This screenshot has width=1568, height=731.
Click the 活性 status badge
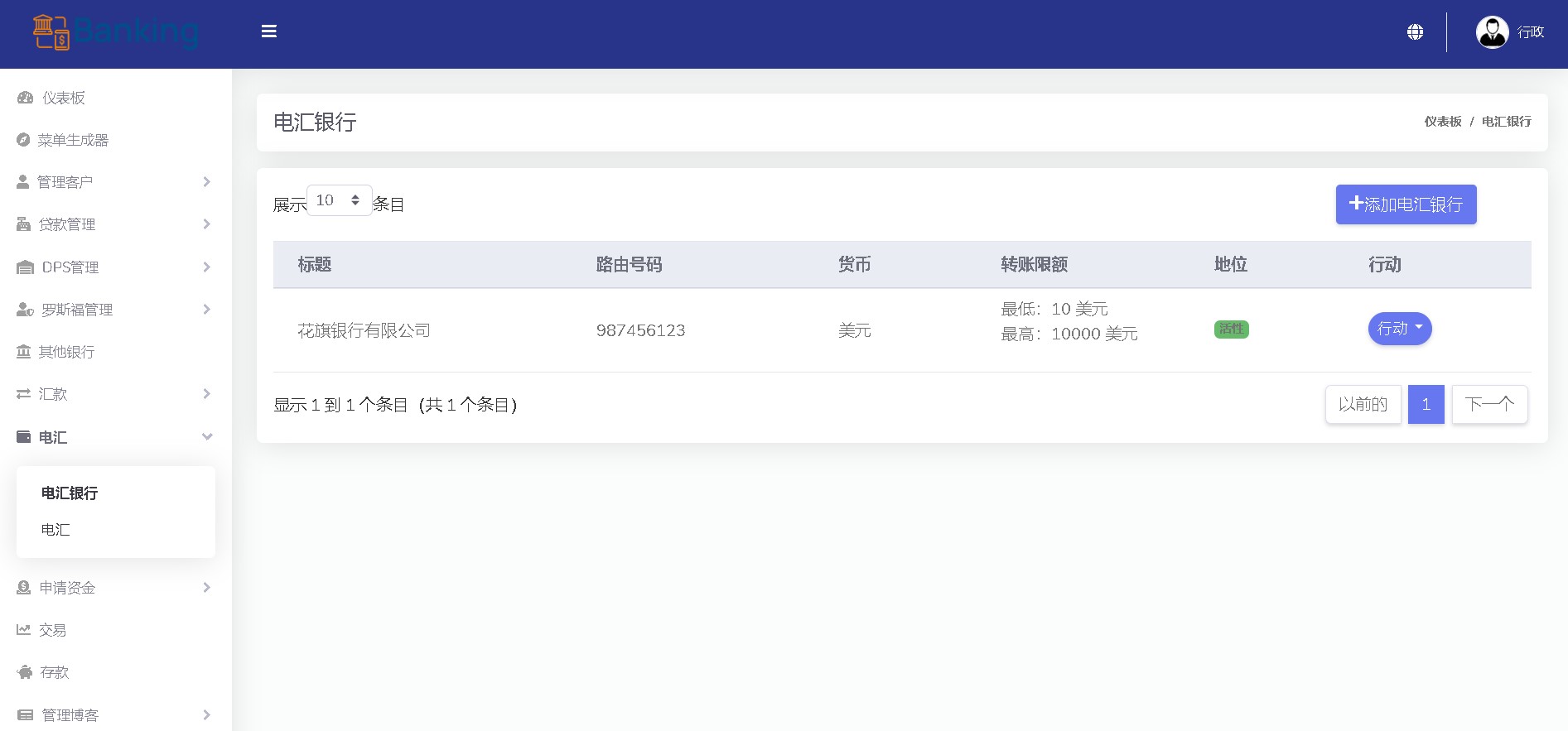[x=1232, y=329]
